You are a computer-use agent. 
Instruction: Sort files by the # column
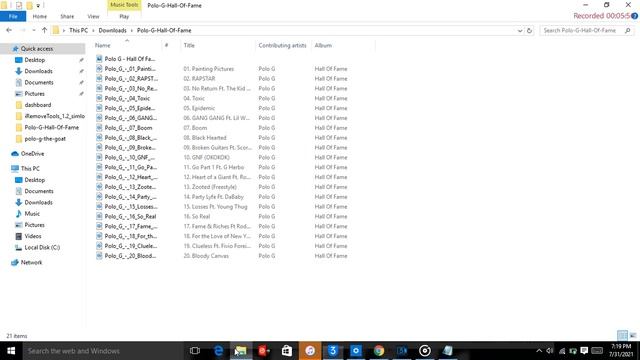point(167,45)
